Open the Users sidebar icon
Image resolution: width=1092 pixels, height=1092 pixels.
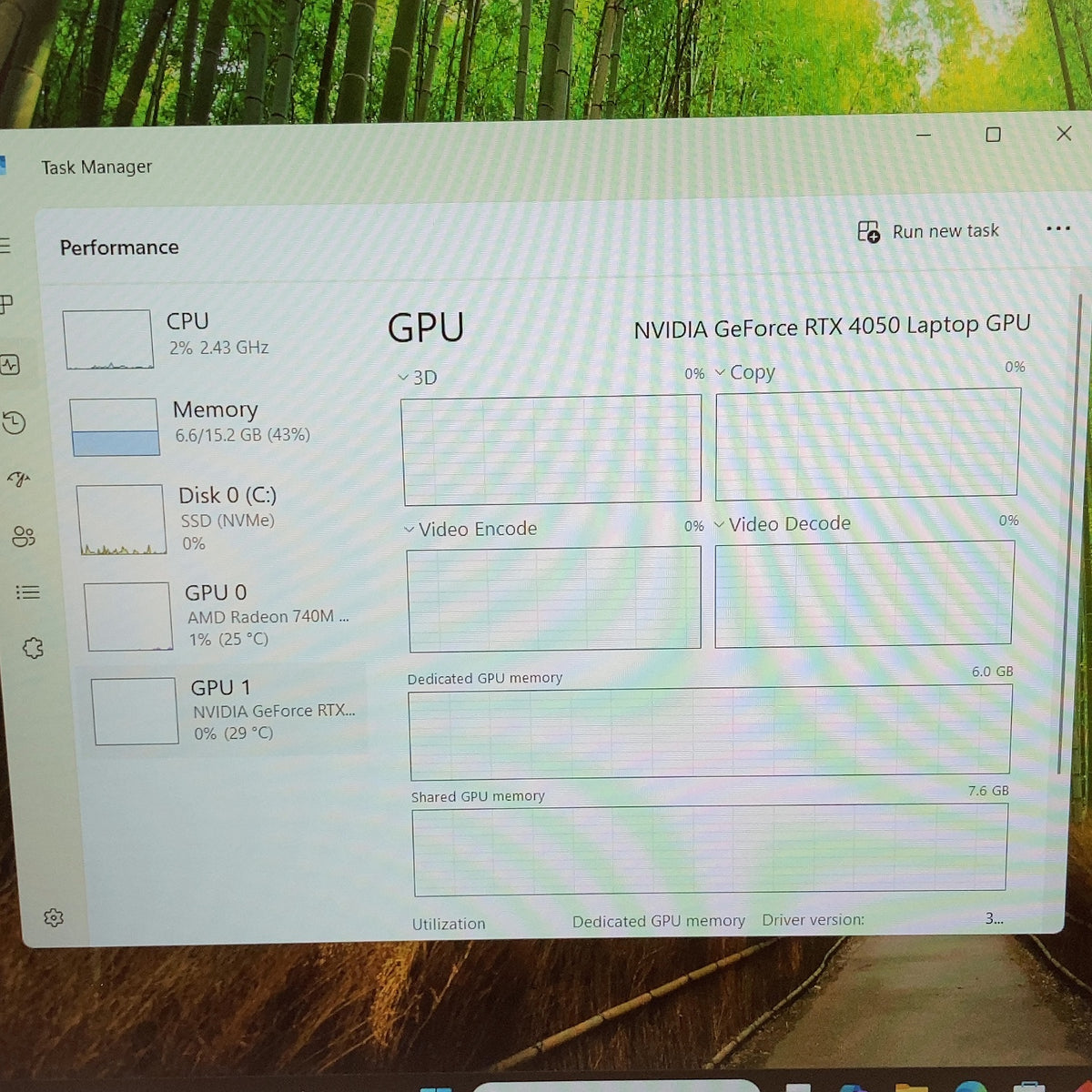(24, 537)
